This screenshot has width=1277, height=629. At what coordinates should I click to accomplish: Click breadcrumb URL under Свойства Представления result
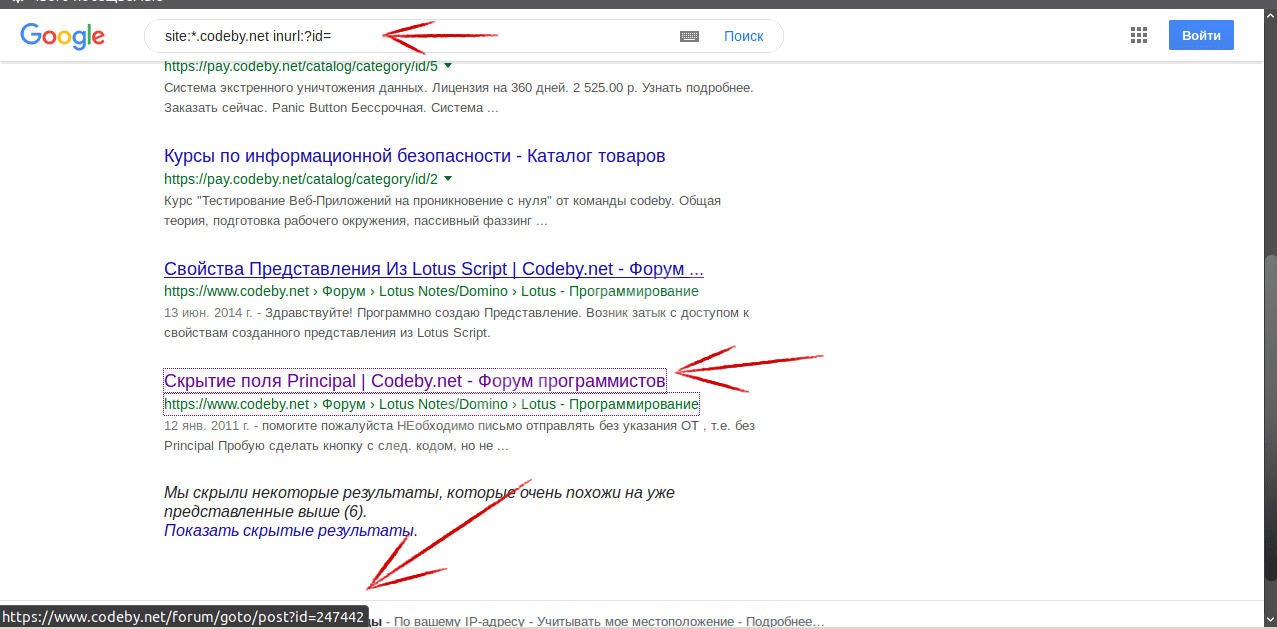[431, 292]
